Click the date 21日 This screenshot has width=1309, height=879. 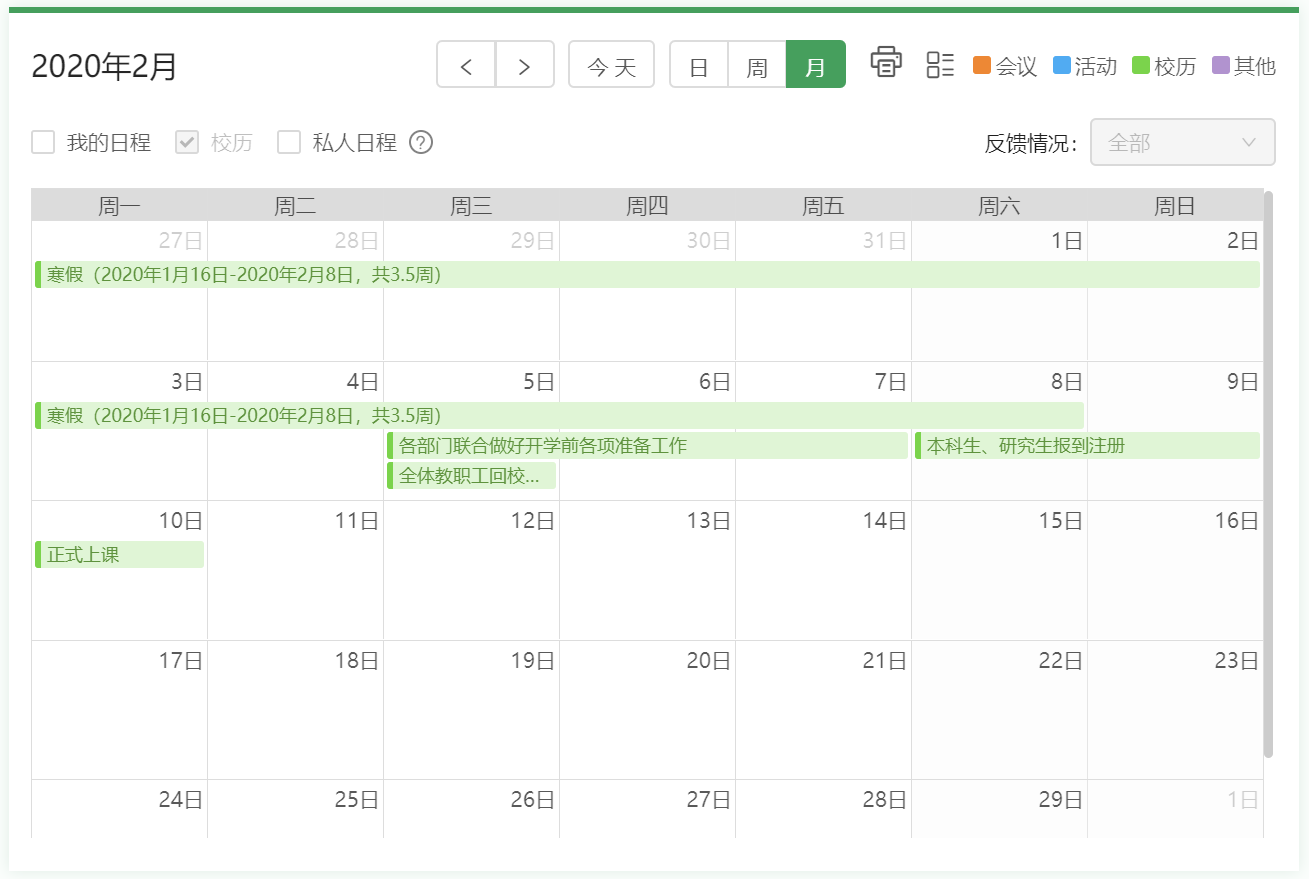tap(885, 660)
